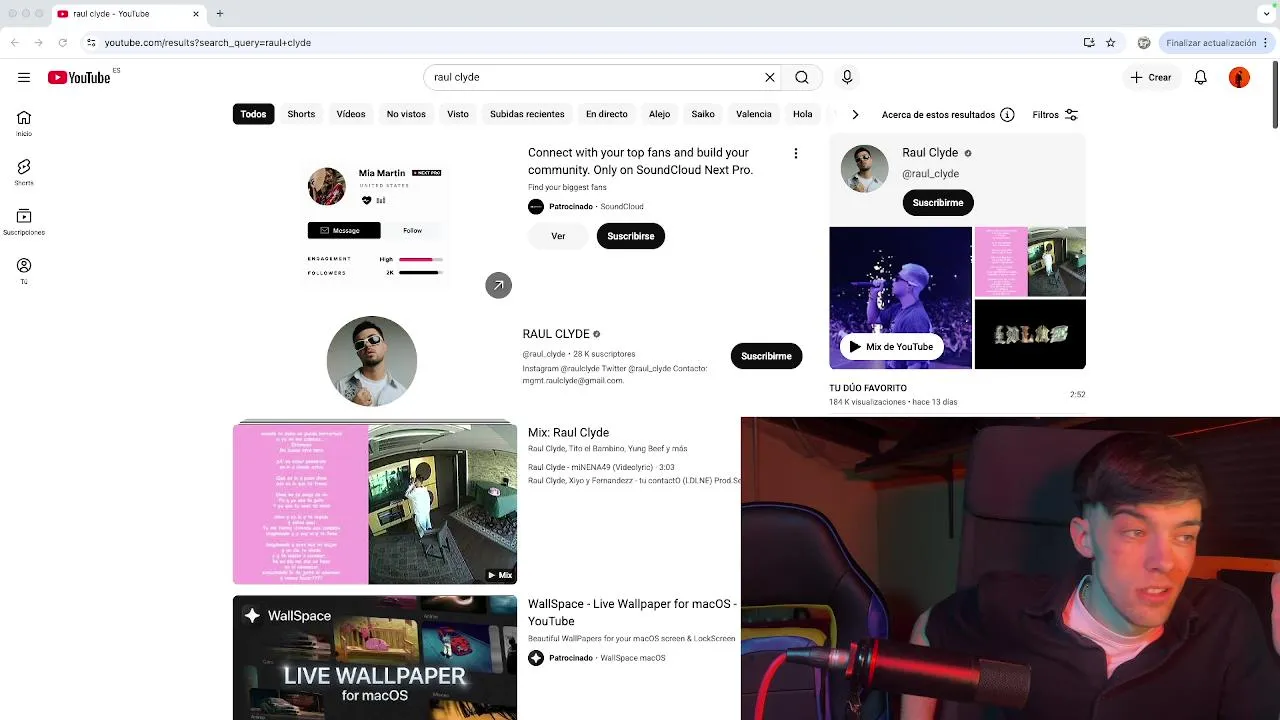Select the Saiko filter chip
The image size is (1280, 720).
pyautogui.click(x=703, y=114)
